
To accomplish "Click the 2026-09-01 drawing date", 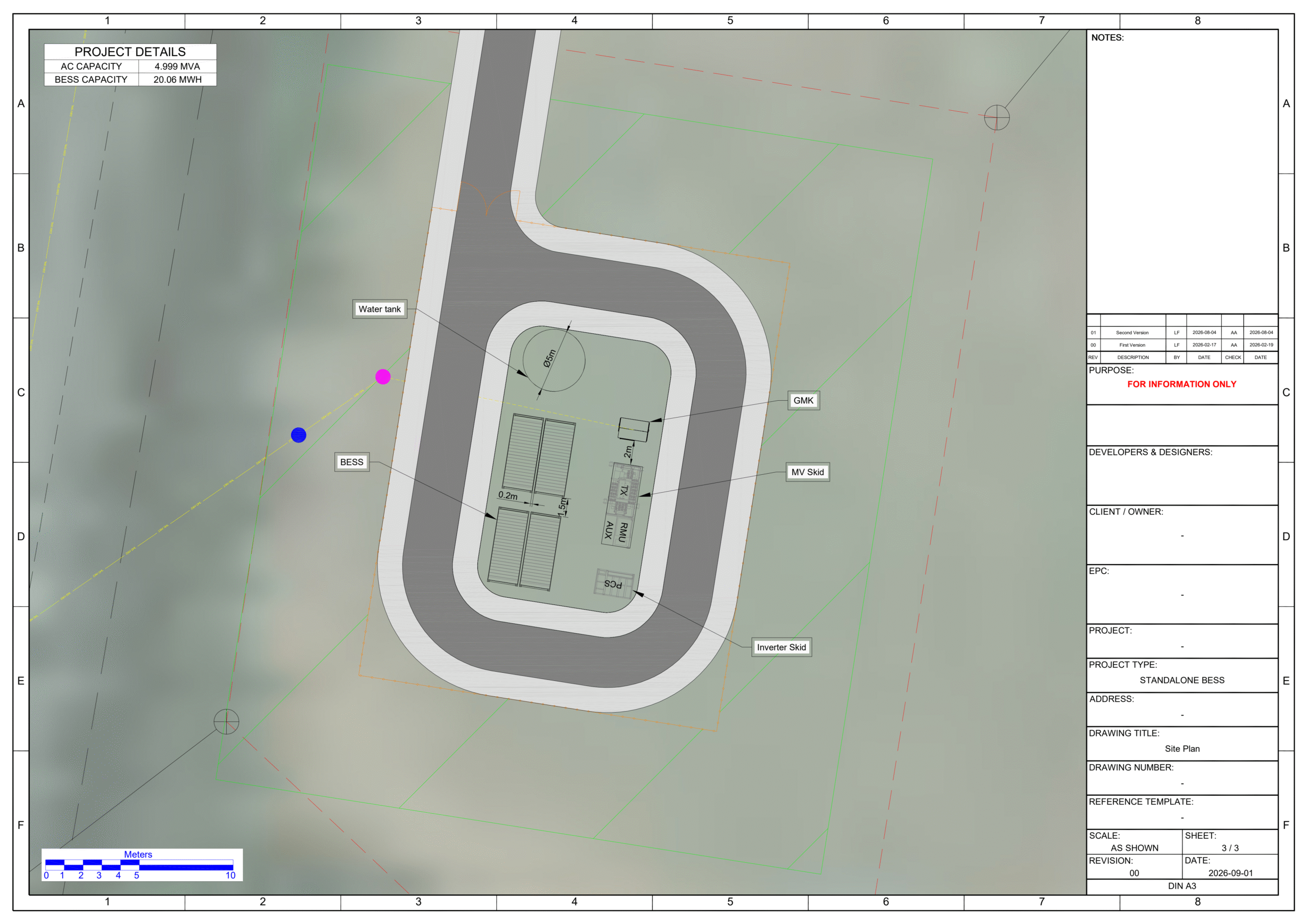I will [x=1230, y=873].
